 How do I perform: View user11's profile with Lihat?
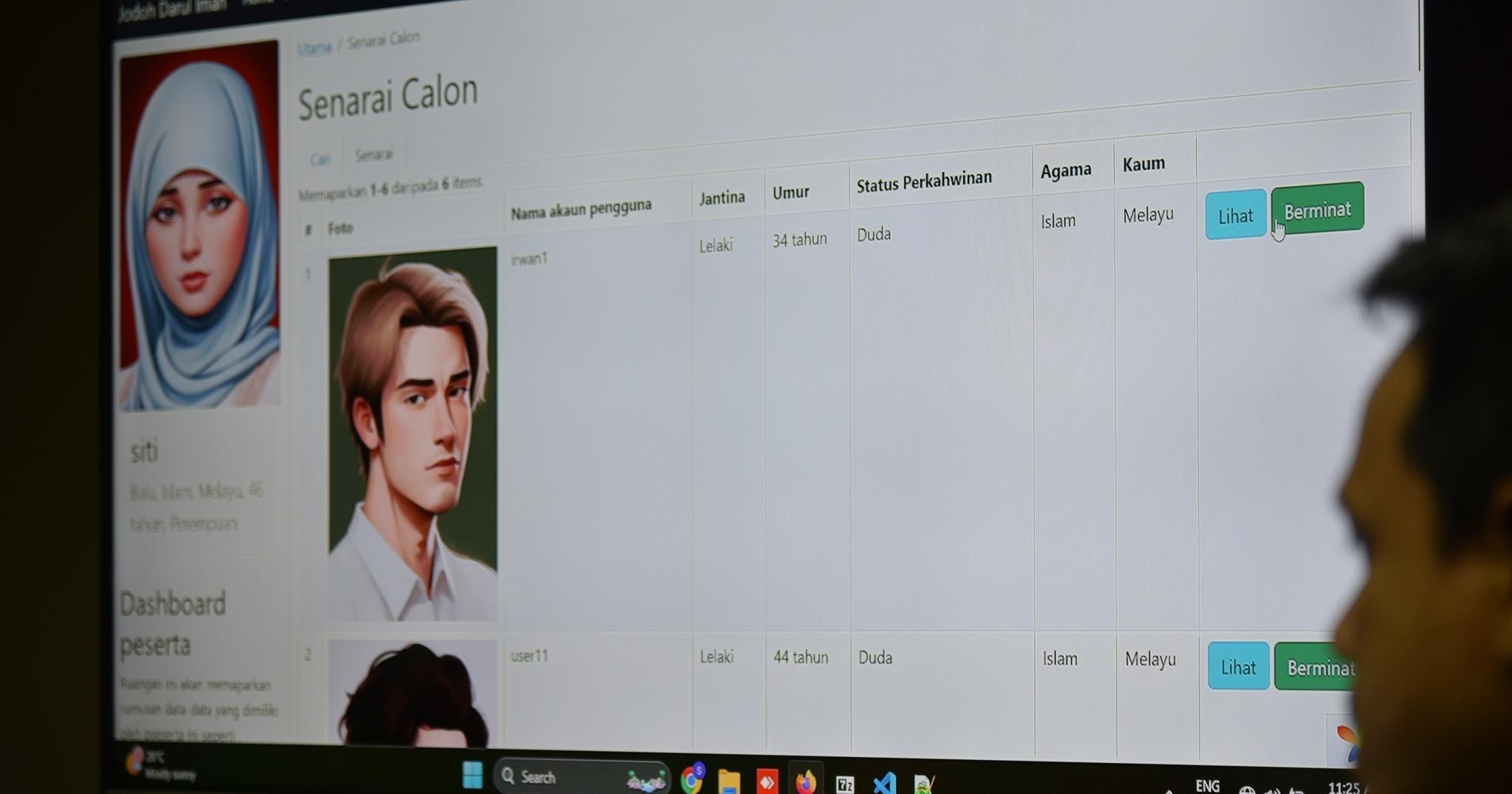point(1238,667)
